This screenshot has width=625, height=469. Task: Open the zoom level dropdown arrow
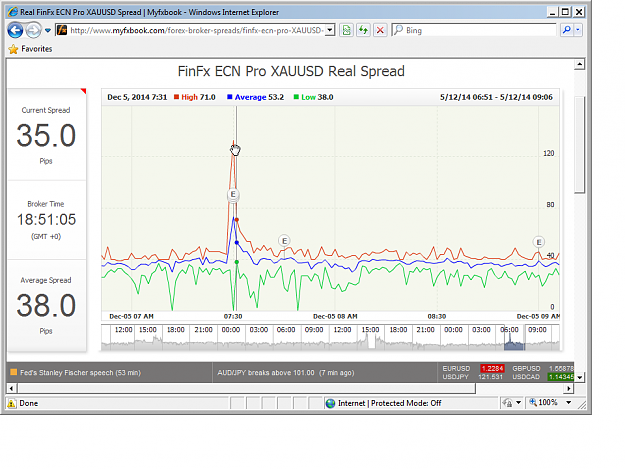point(569,402)
